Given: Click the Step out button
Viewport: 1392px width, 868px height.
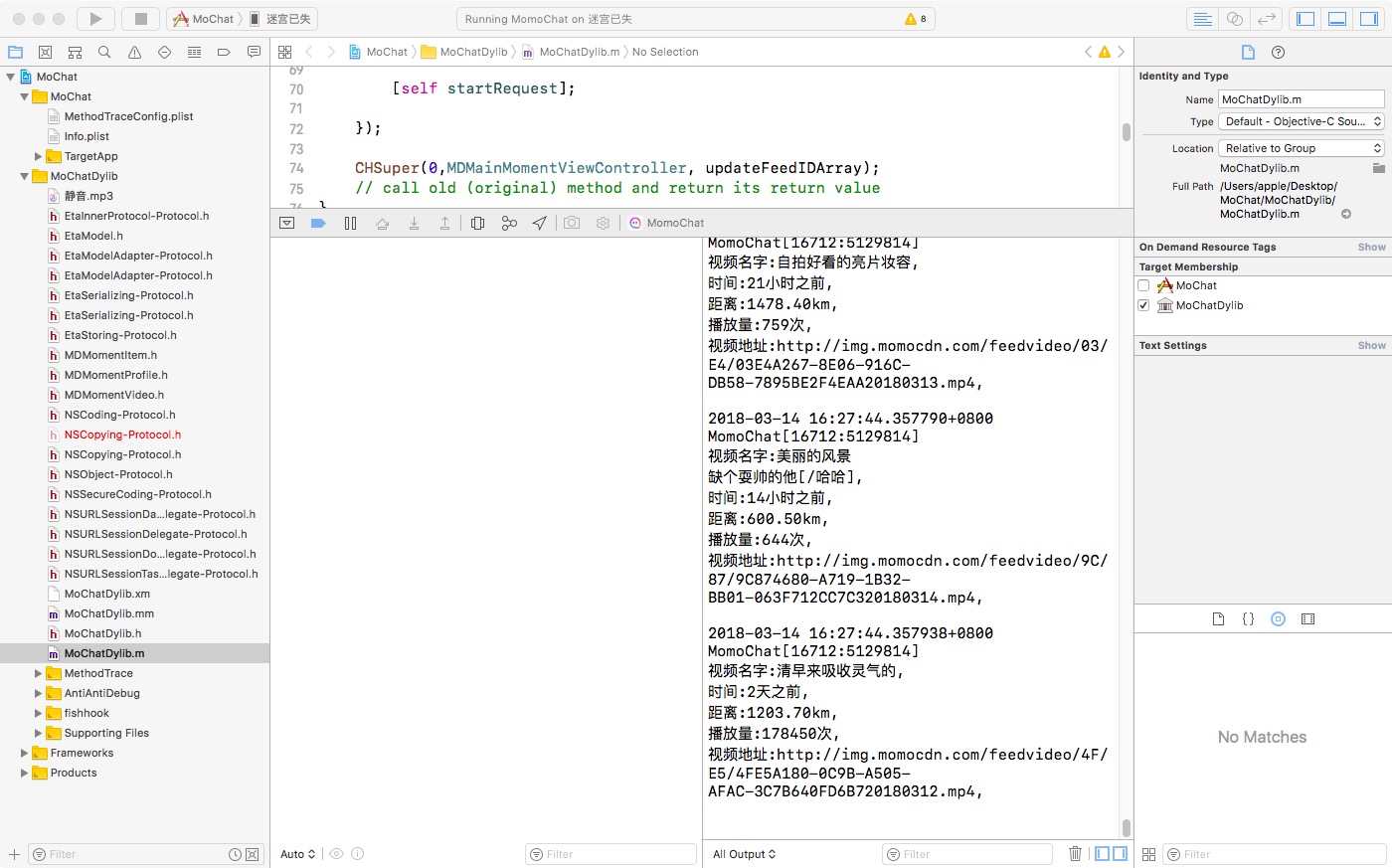Looking at the screenshot, I should pyautogui.click(x=444, y=223).
